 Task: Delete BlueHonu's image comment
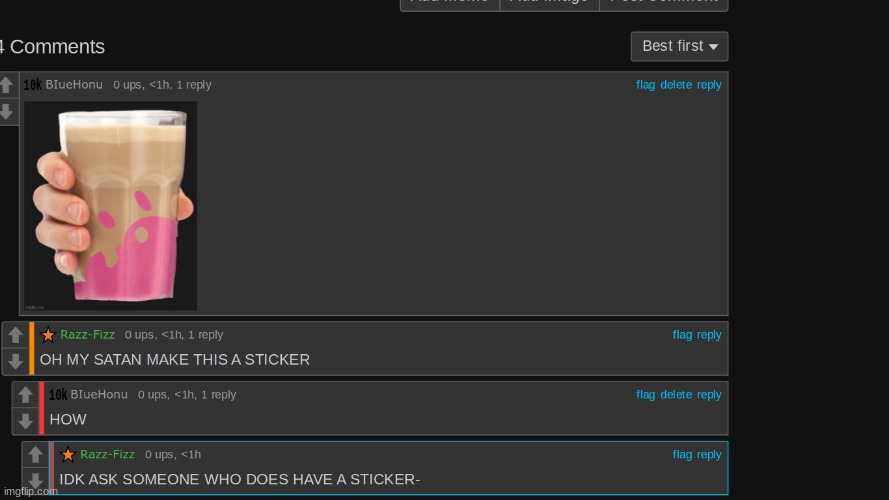[676, 84]
